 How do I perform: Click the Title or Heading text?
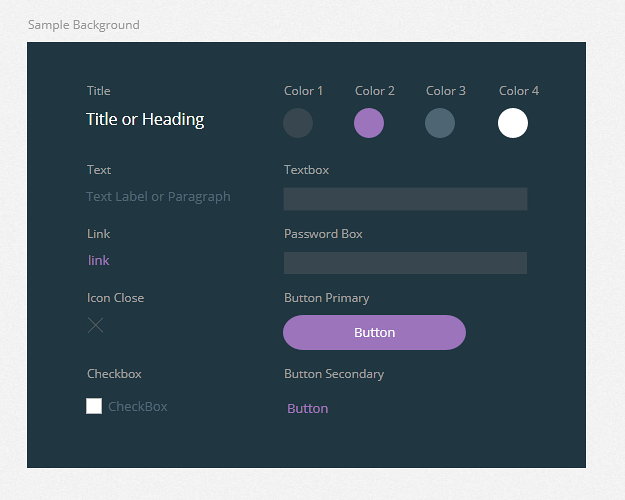click(145, 119)
